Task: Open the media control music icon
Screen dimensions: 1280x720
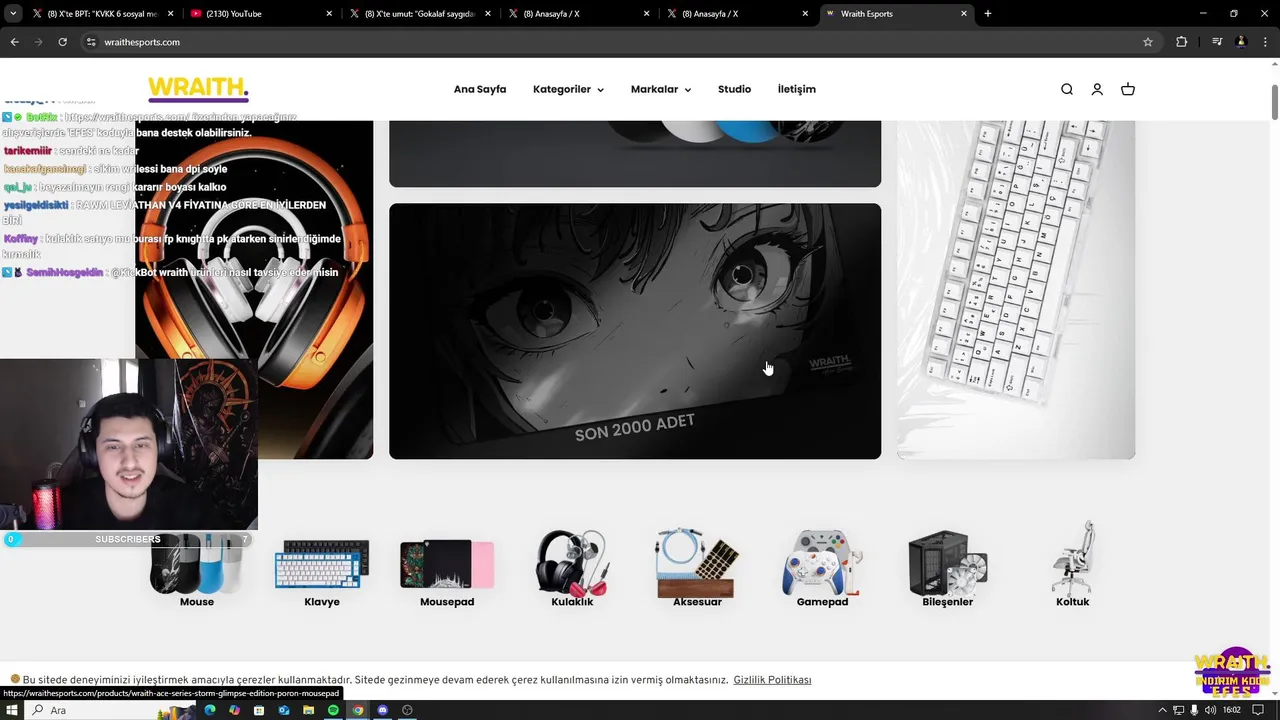Action: coord(1216,42)
